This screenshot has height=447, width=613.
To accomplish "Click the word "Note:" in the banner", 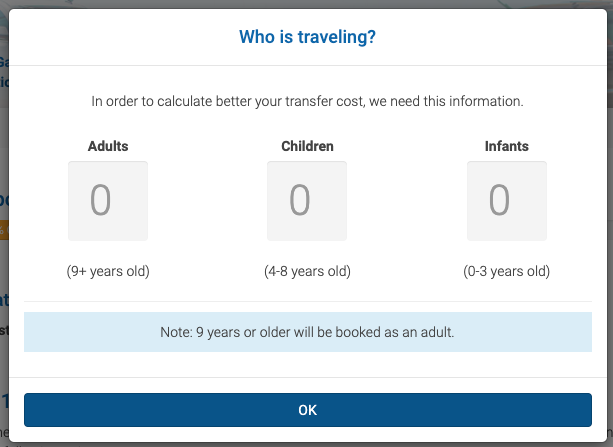I will tap(178, 332).
